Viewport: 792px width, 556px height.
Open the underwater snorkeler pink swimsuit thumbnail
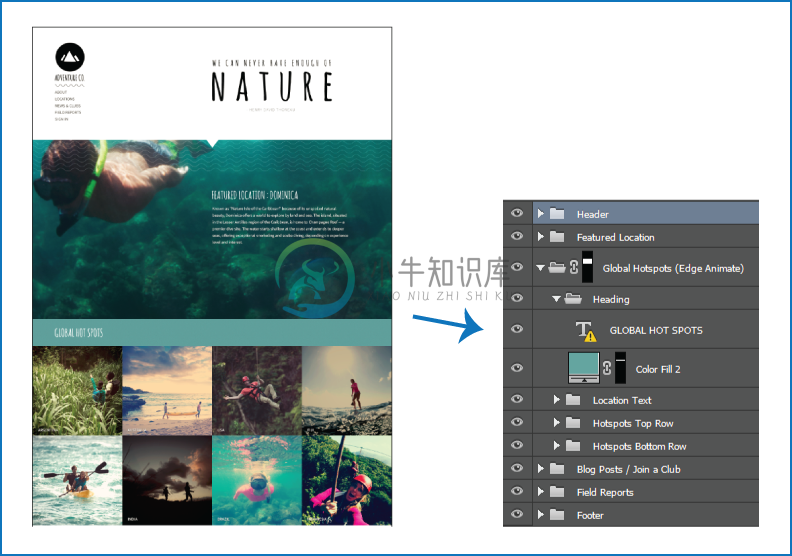click(x=257, y=480)
